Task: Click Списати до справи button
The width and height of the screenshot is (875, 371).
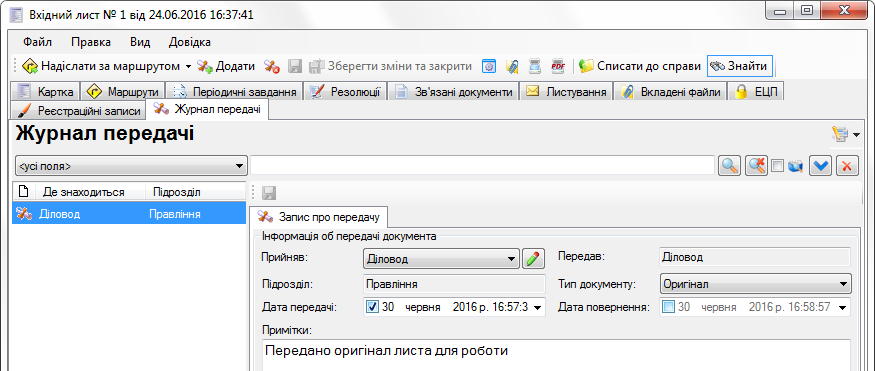Action: coord(640,66)
